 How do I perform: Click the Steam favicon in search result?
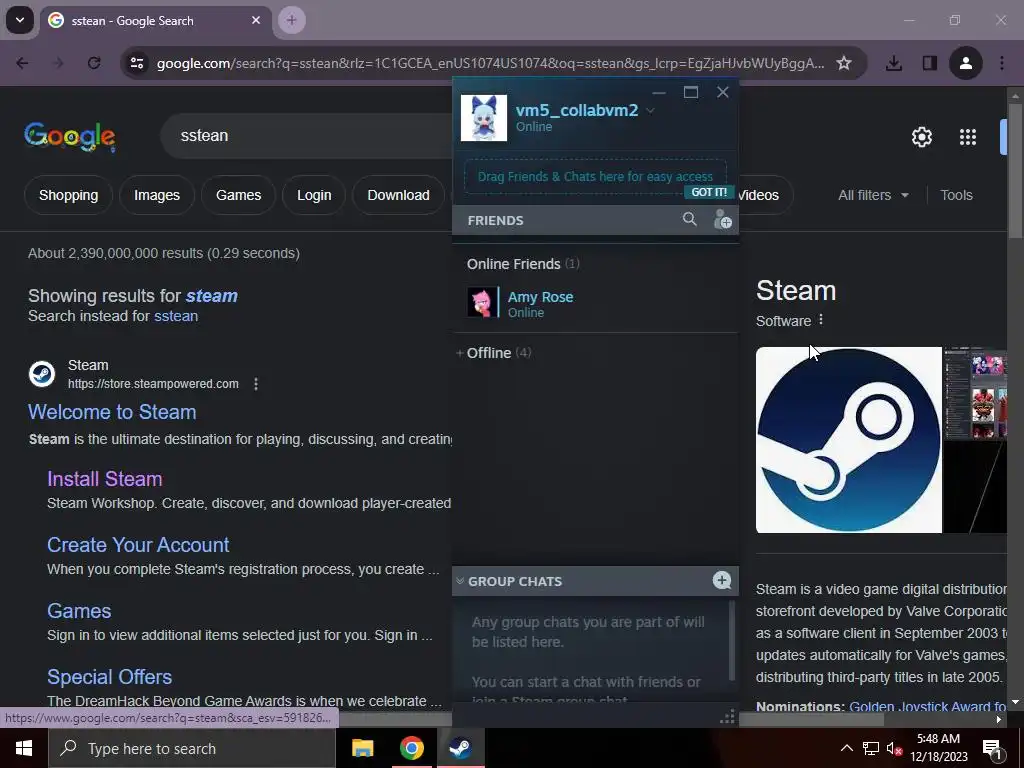(x=42, y=374)
